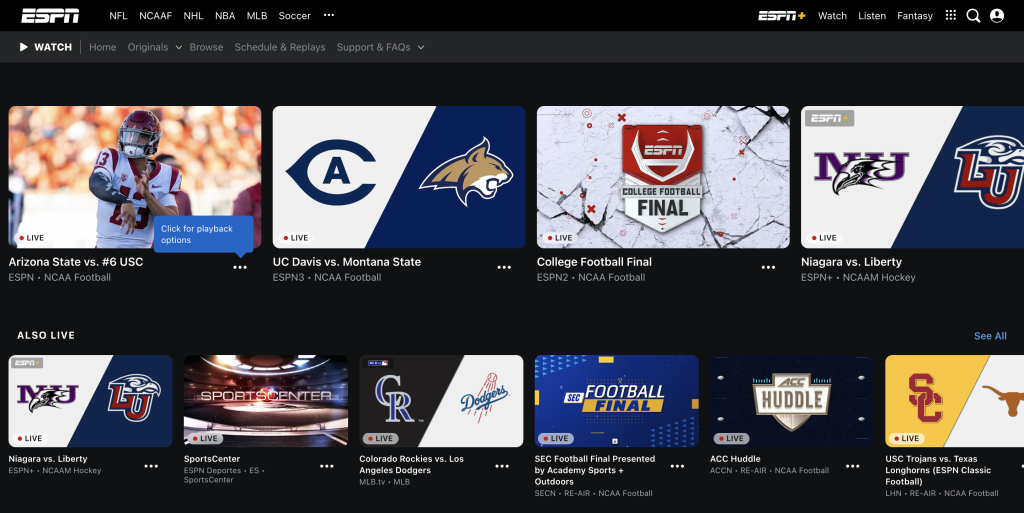Open options for SportsCenter
This screenshot has width=1024, height=513.
click(x=327, y=466)
